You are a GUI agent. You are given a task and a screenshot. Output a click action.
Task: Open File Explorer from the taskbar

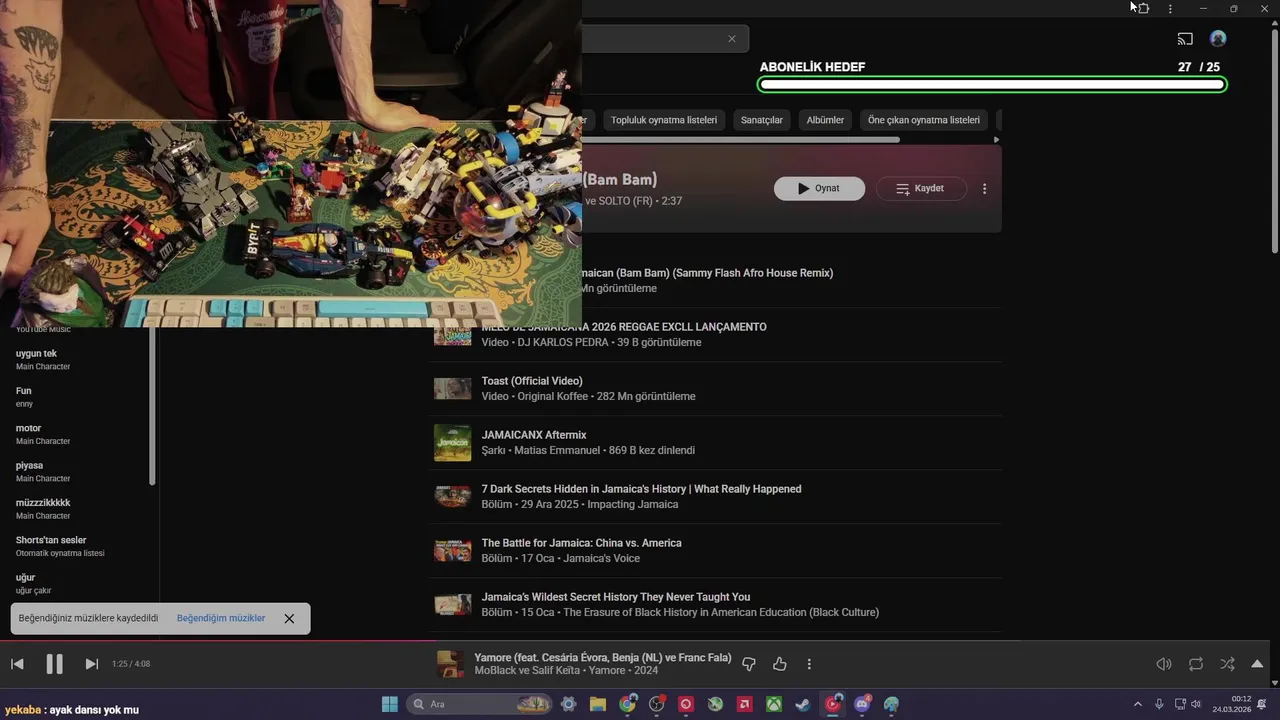[x=598, y=704]
